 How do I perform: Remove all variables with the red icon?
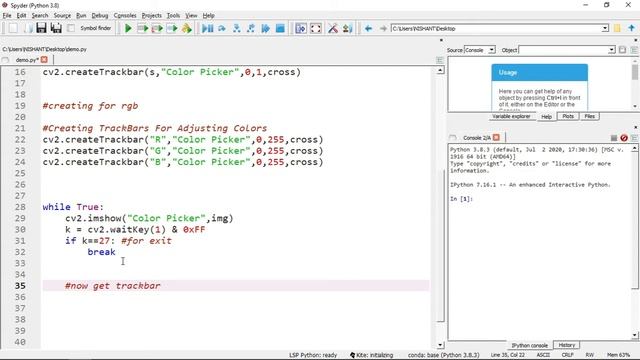624,138
